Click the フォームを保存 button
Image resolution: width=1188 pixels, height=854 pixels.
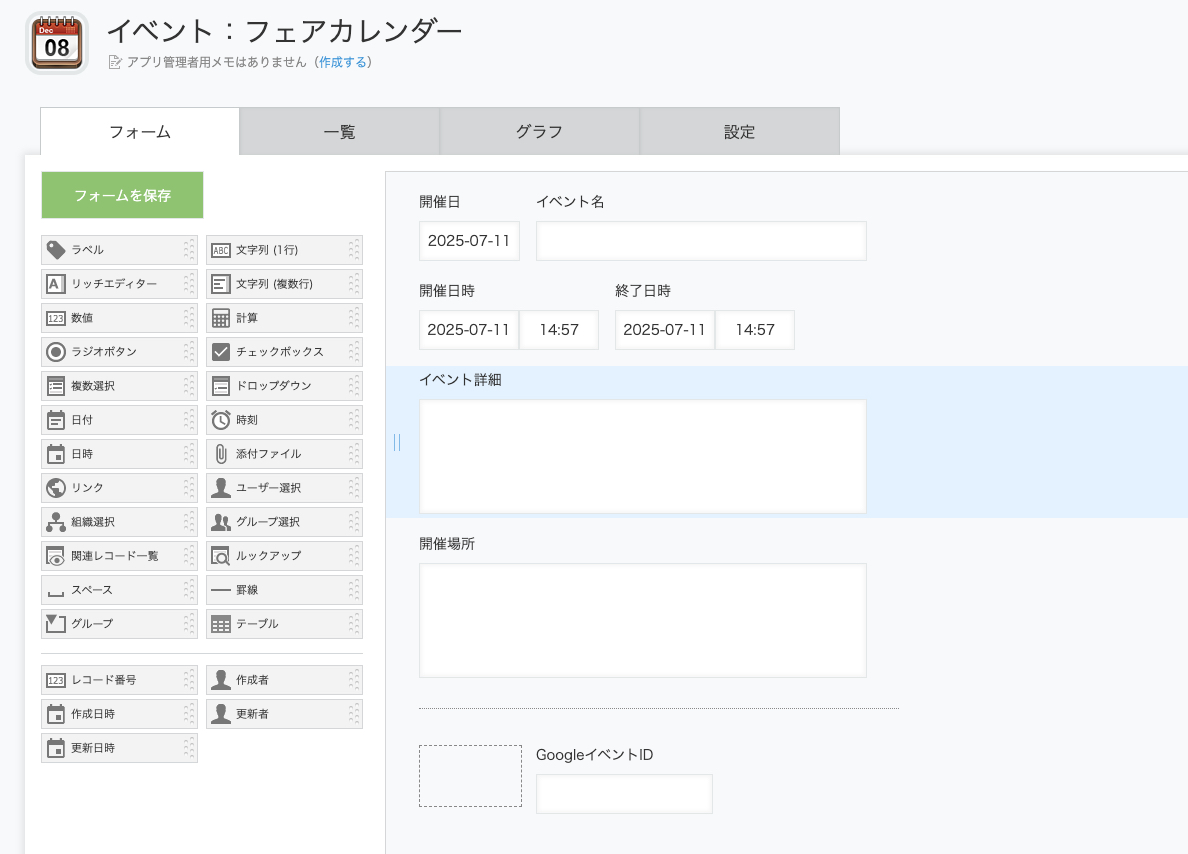click(122, 195)
